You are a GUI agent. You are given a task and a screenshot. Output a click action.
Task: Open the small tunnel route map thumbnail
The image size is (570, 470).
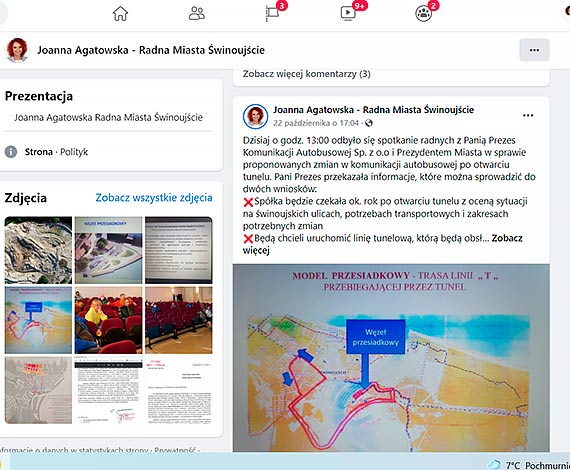pyautogui.click(x=38, y=320)
